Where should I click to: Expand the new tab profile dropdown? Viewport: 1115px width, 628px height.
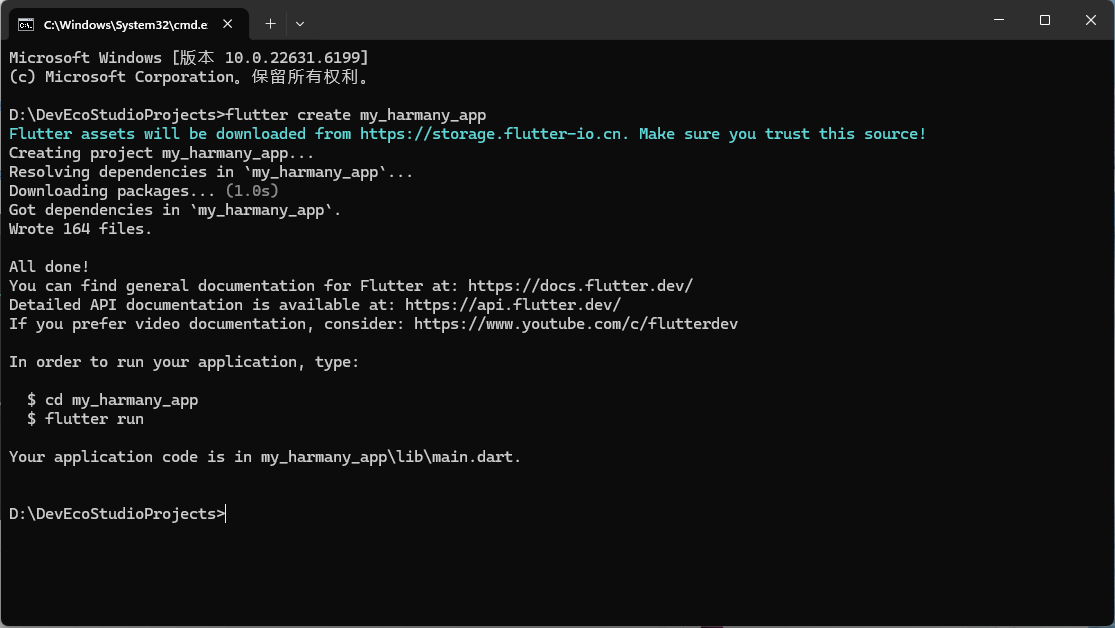[300, 24]
